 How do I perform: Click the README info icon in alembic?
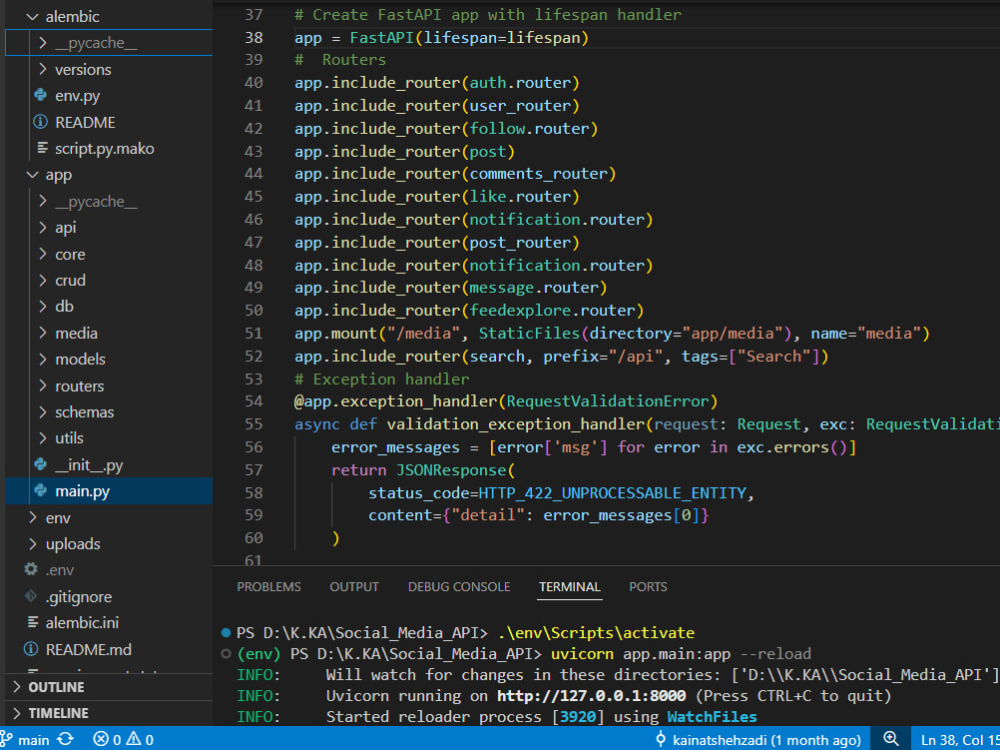[41, 122]
